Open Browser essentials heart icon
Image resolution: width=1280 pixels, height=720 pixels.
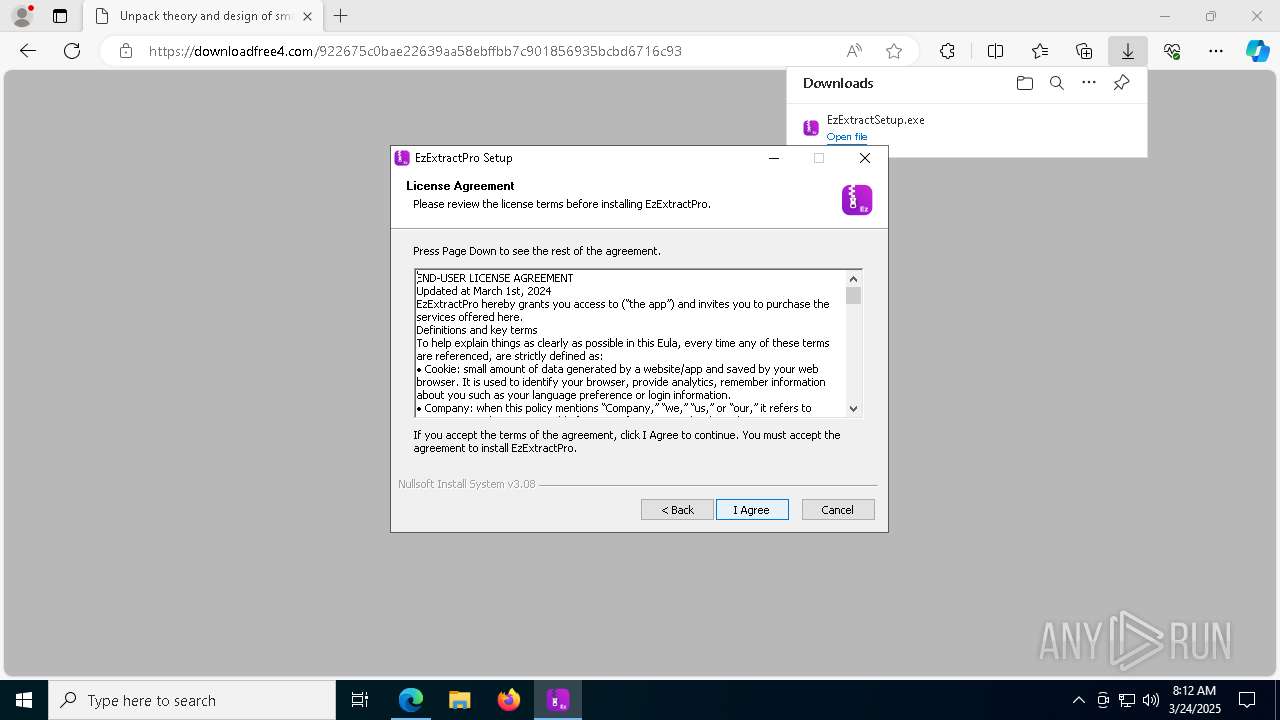coord(1172,51)
